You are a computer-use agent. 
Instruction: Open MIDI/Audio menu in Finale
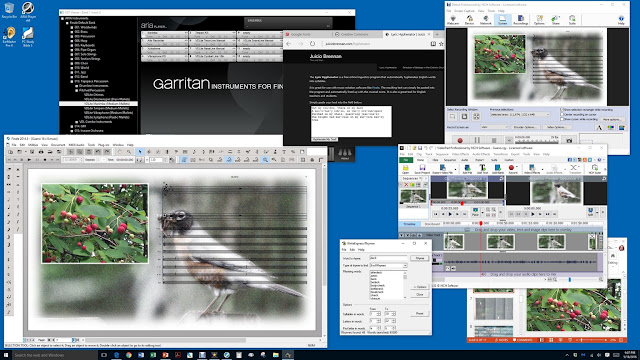76,145
